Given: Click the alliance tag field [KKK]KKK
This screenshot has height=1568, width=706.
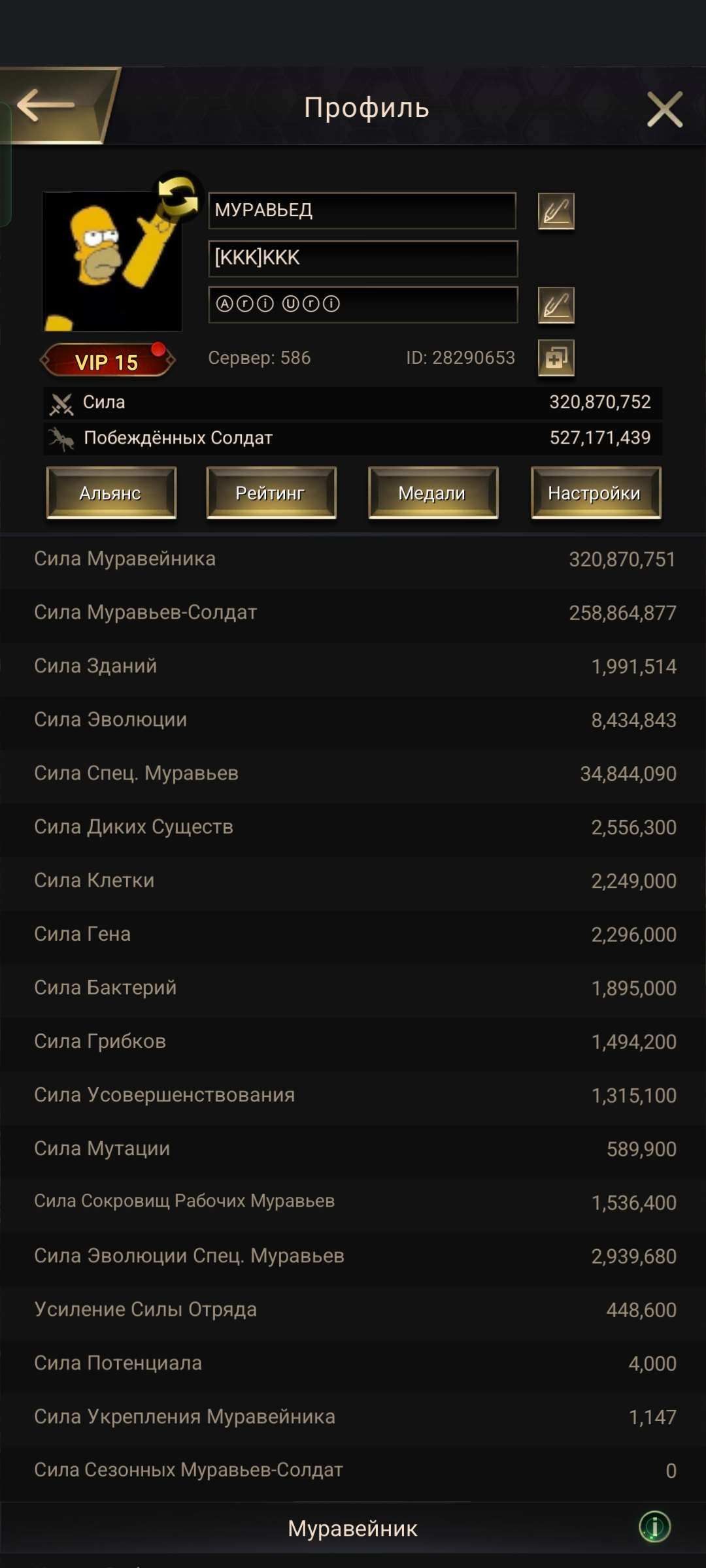Looking at the screenshot, I should pyautogui.click(x=362, y=258).
